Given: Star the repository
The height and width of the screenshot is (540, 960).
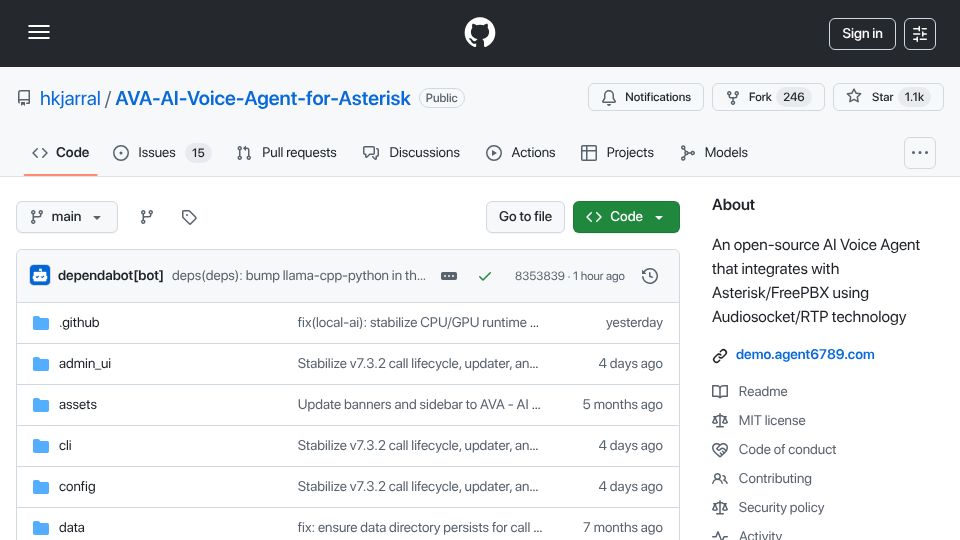Looking at the screenshot, I should [x=888, y=97].
